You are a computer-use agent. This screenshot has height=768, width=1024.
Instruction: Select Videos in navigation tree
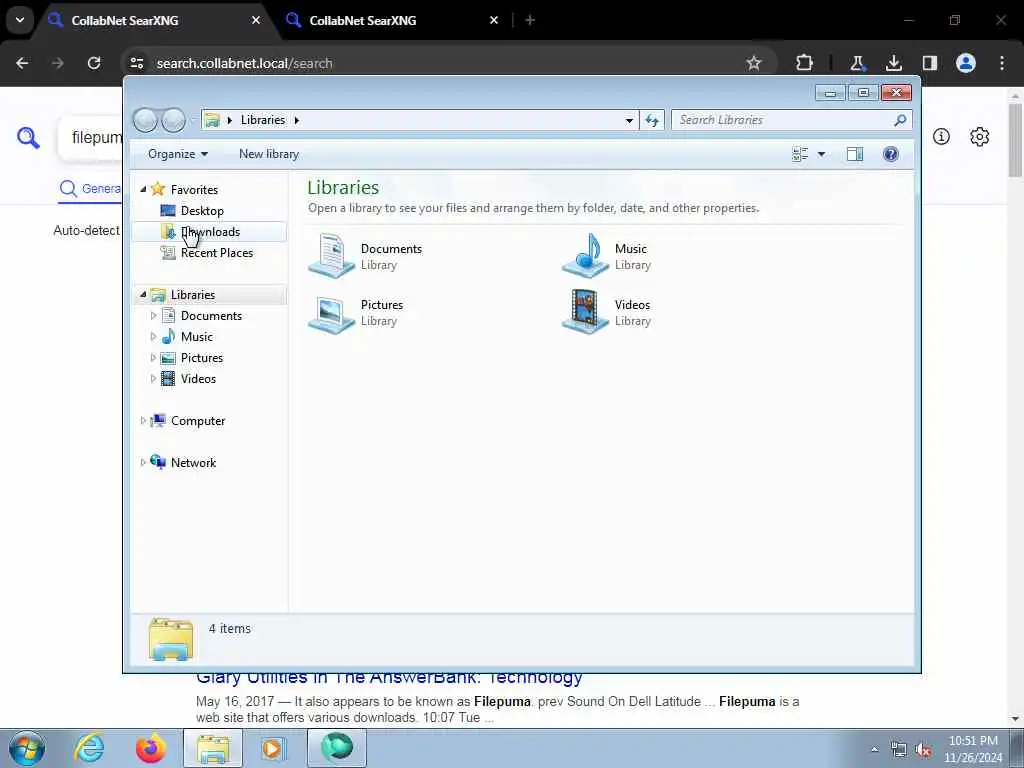(x=199, y=379)
